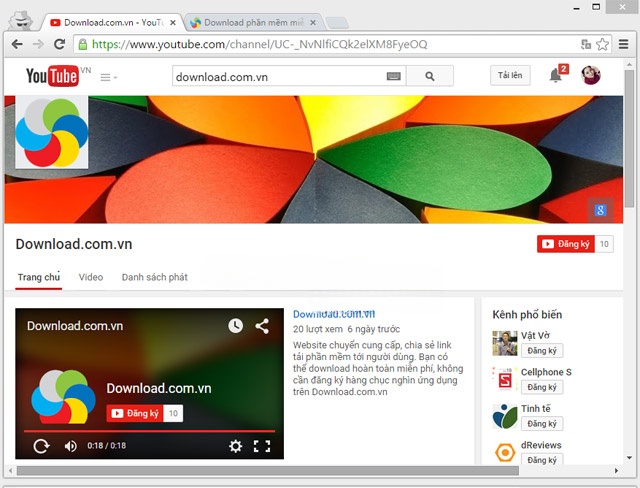Click the video progress bar
640x488 pixels.
click(x=149, y=431)
